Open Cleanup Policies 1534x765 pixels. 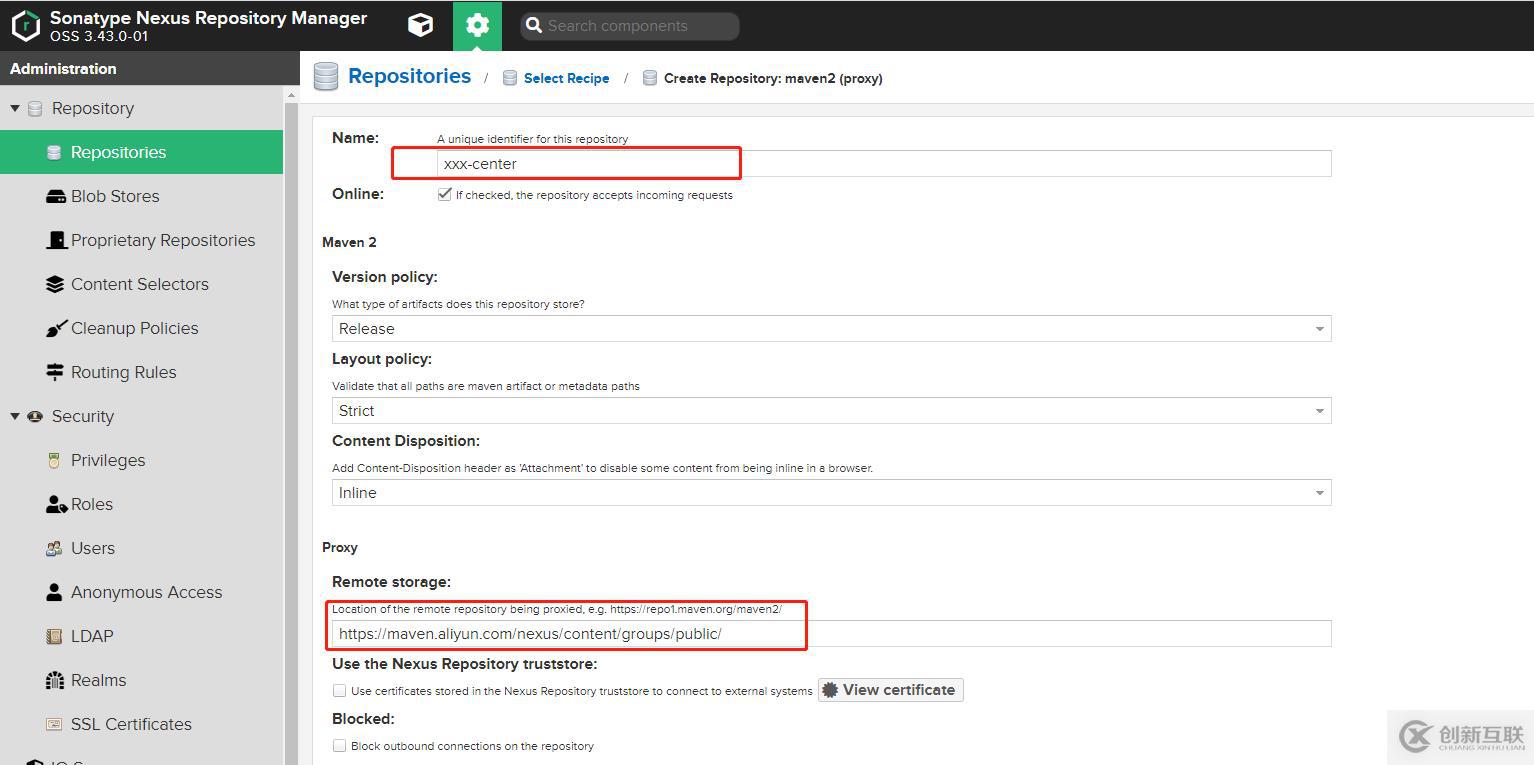(135, 328)
